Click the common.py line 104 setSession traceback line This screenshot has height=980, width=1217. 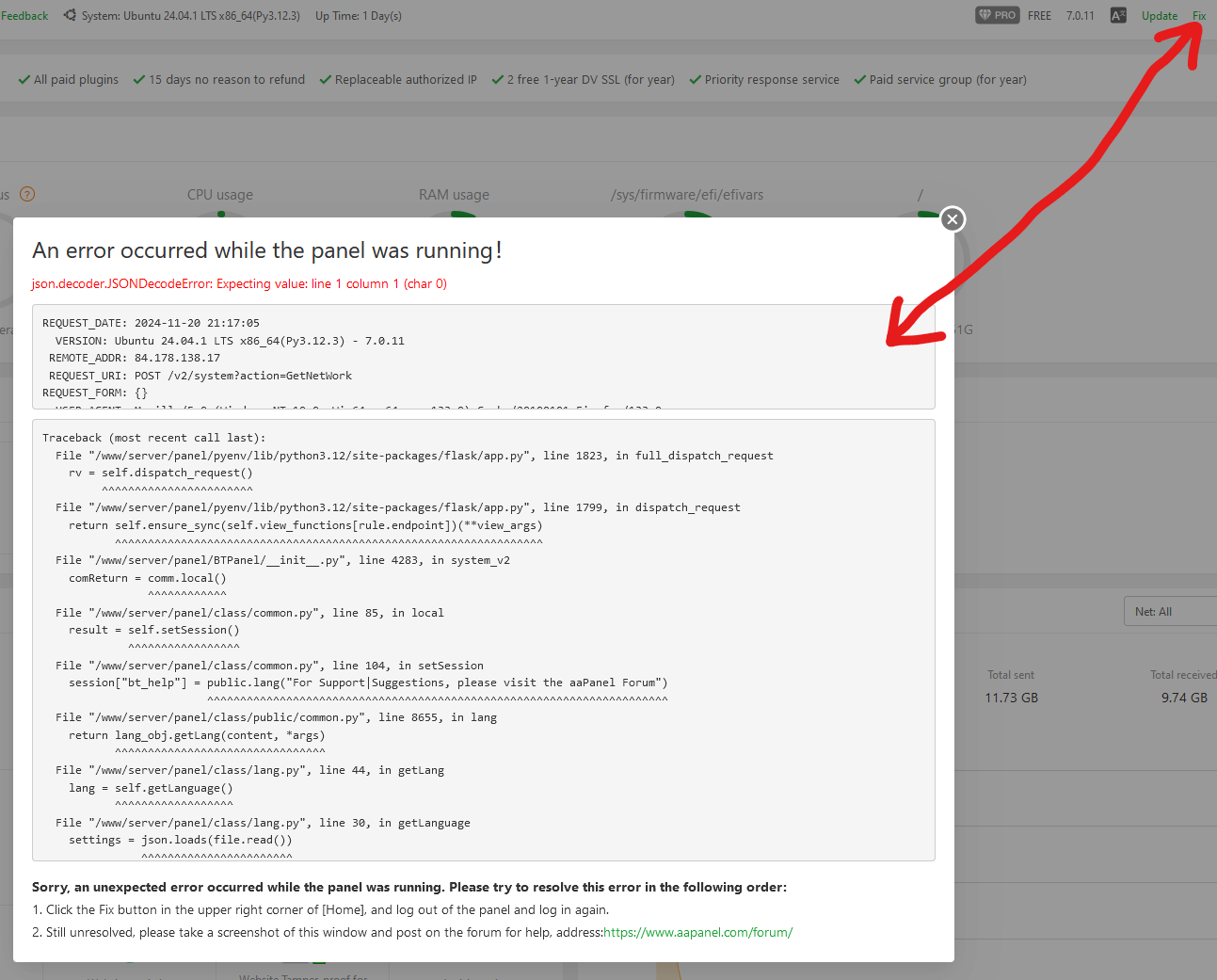pos(269,666)
